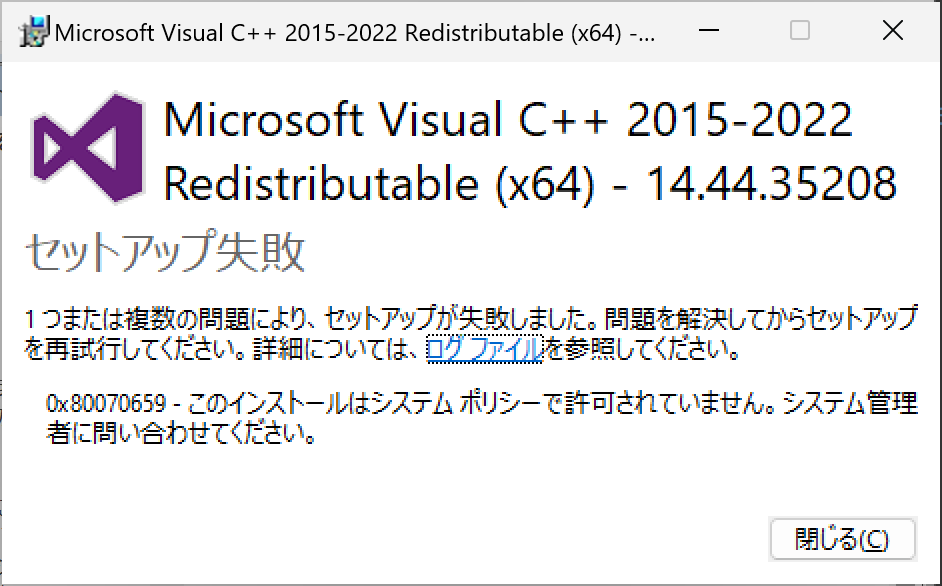Click the 0x80070659 error code text
Viewport: 942px width, 586px height.
106,403
